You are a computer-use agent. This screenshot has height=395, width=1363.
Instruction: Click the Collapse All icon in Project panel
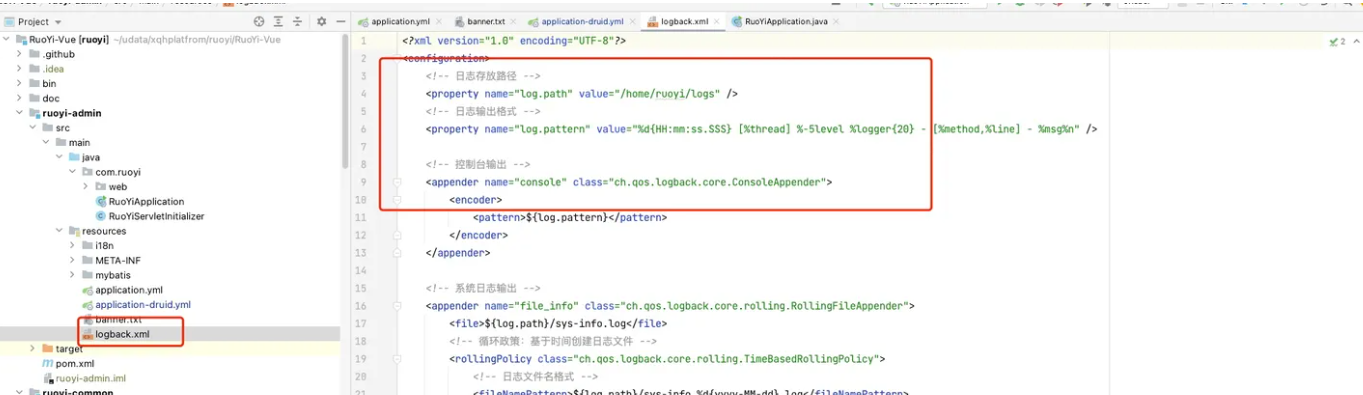tap(298, 21)
